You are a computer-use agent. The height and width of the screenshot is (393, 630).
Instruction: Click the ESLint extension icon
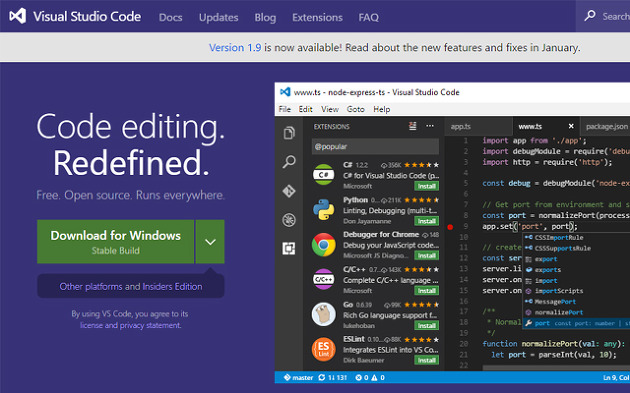(x=323, y=349)
